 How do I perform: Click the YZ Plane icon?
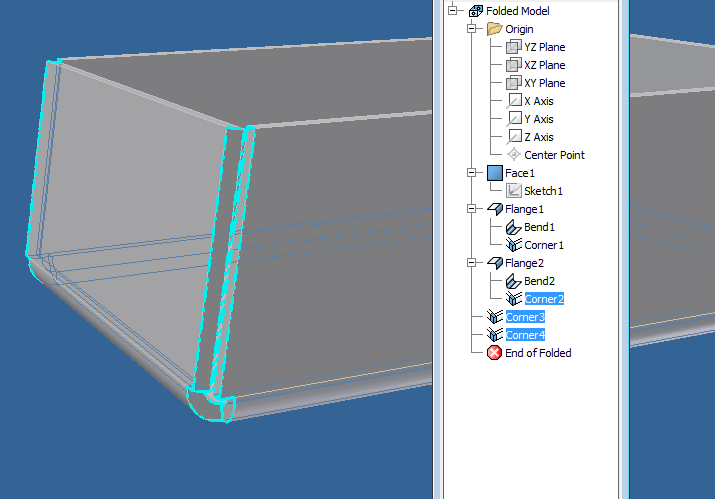pyautogui.click(x=513, y=47)
